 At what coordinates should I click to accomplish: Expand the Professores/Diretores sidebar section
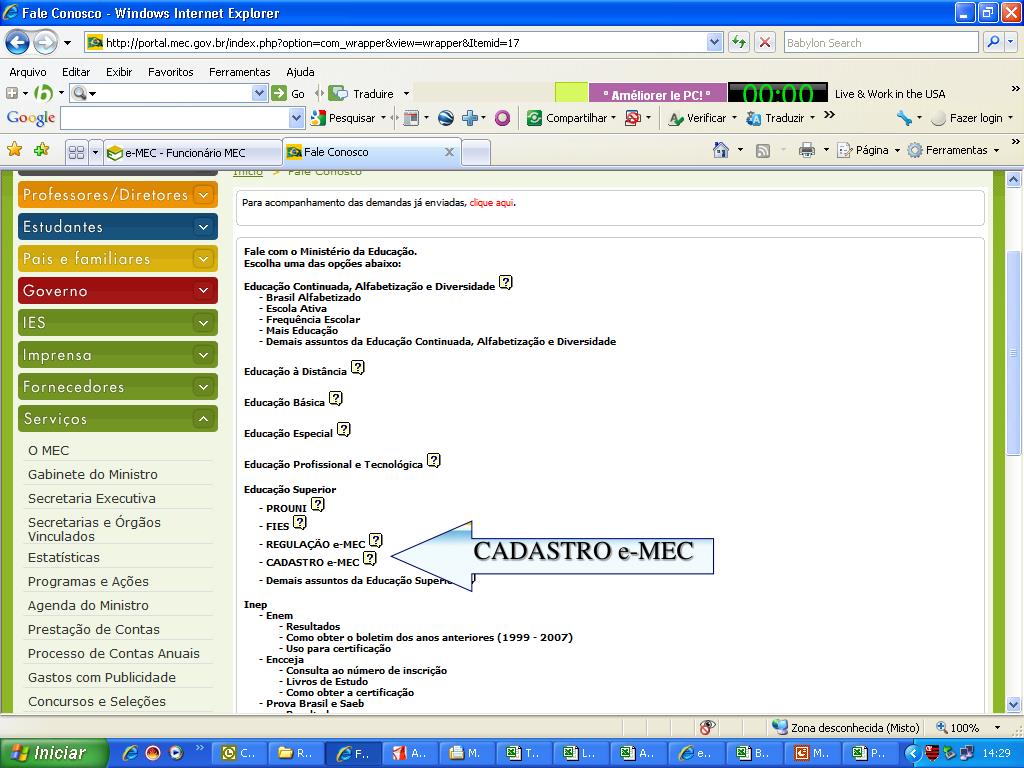click(x=118, y=195)
